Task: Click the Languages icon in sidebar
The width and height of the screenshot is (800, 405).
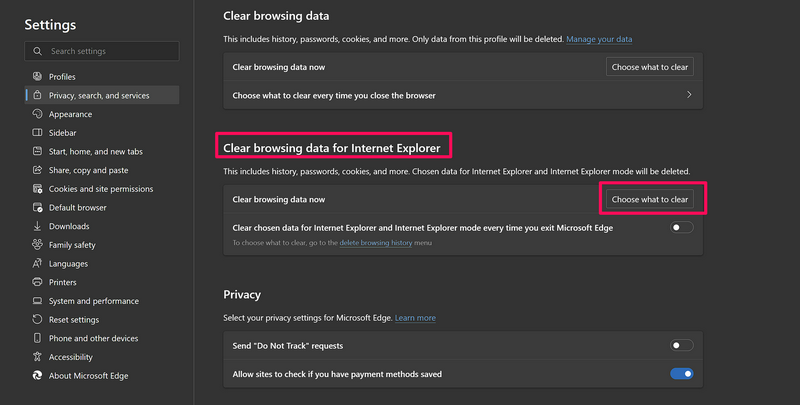Action: tap(37, 264)
